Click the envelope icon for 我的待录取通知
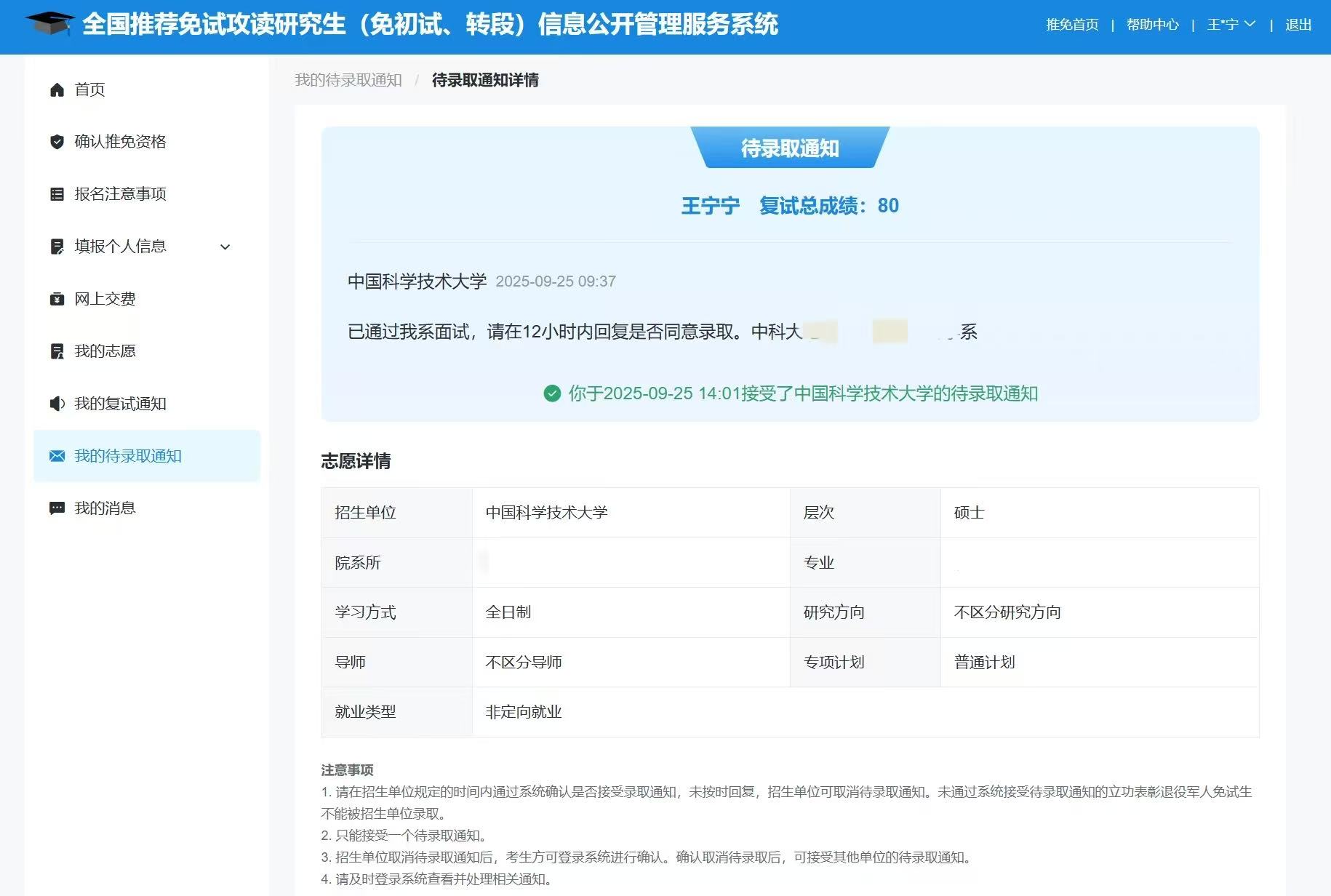The height and width of the screenshot is (896, 1331). pos(57,456)
